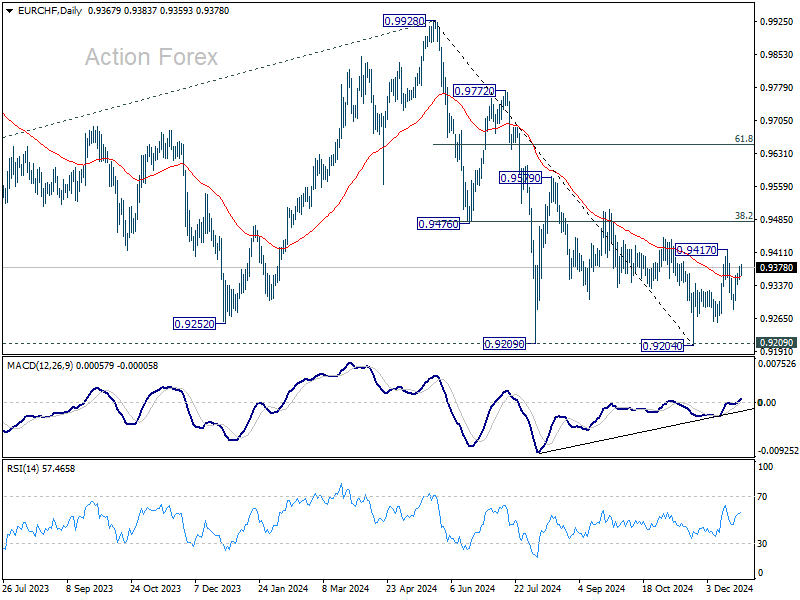Screen dimensions: 800x600
Task: Click the 0.97050 price axis value
Action: pos(777,121)
